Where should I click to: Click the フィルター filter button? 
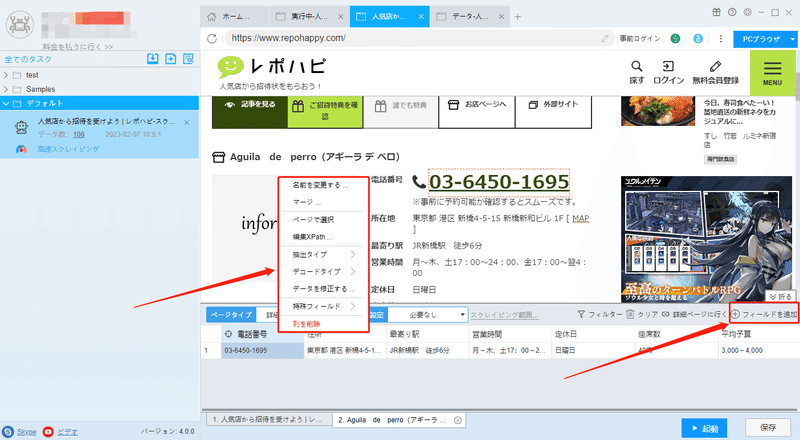coord(599,314)
